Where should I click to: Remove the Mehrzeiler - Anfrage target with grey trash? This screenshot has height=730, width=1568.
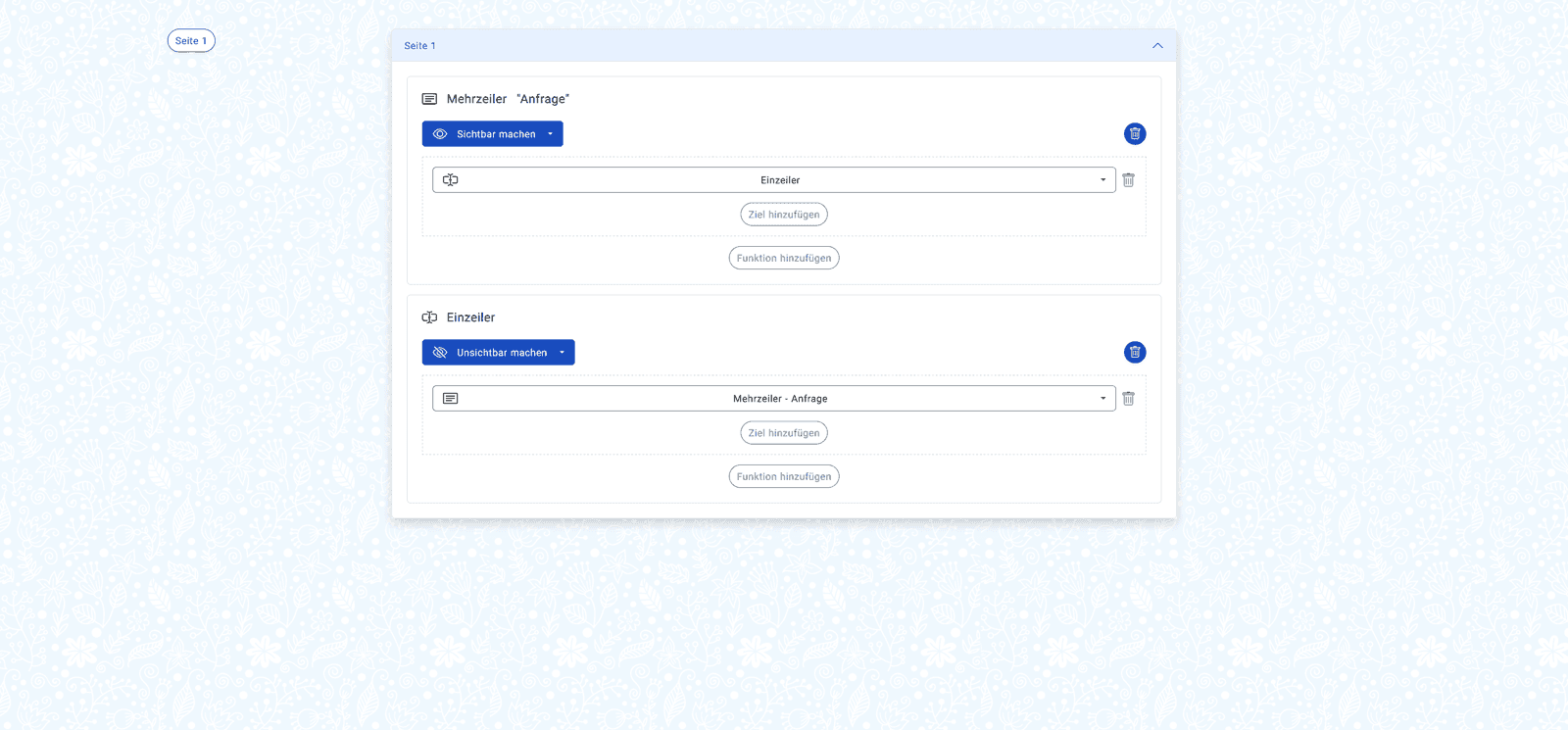(1129, 399)
